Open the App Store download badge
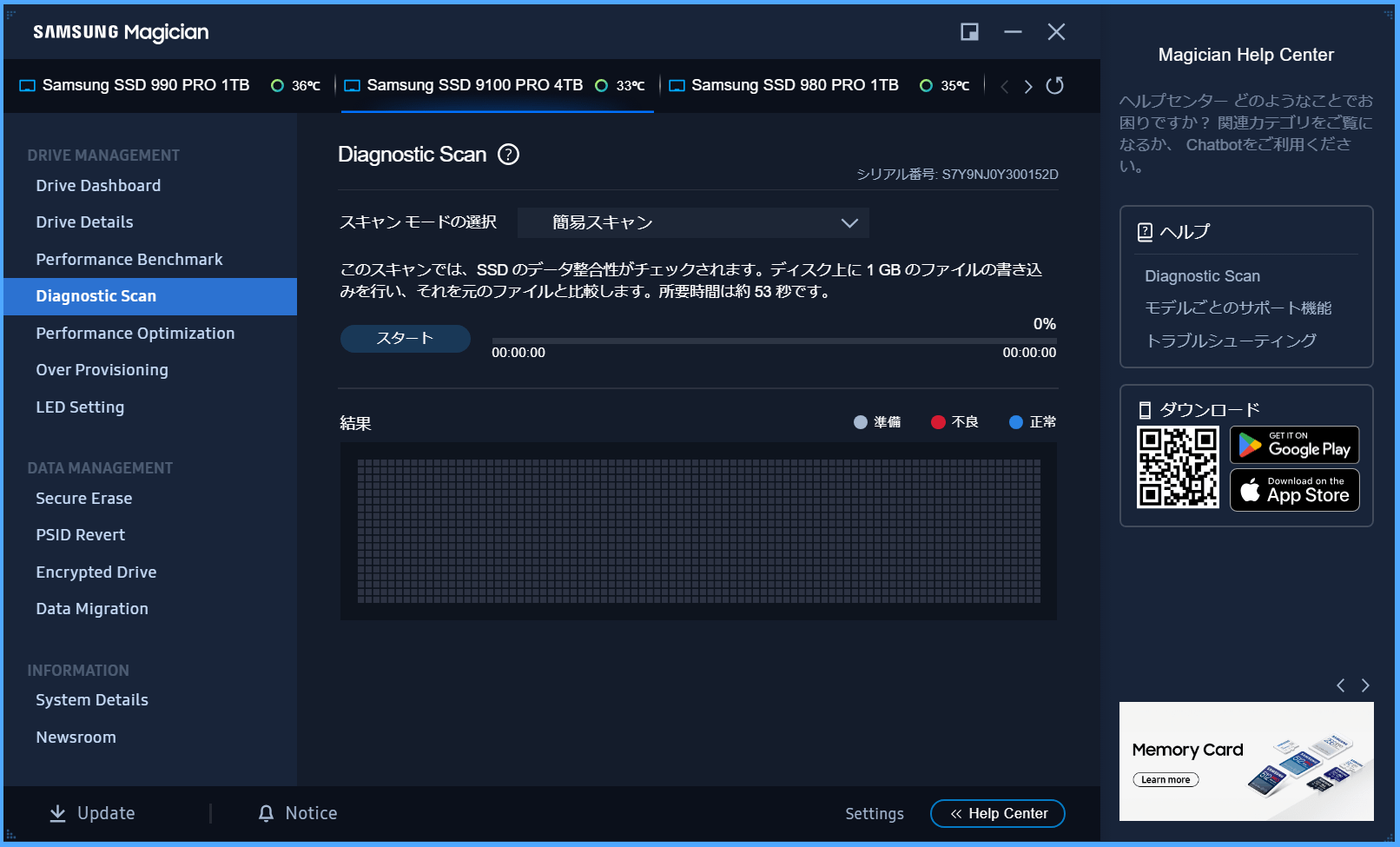This screenshot has height=847, width=1400. (x=1295, y=490)
